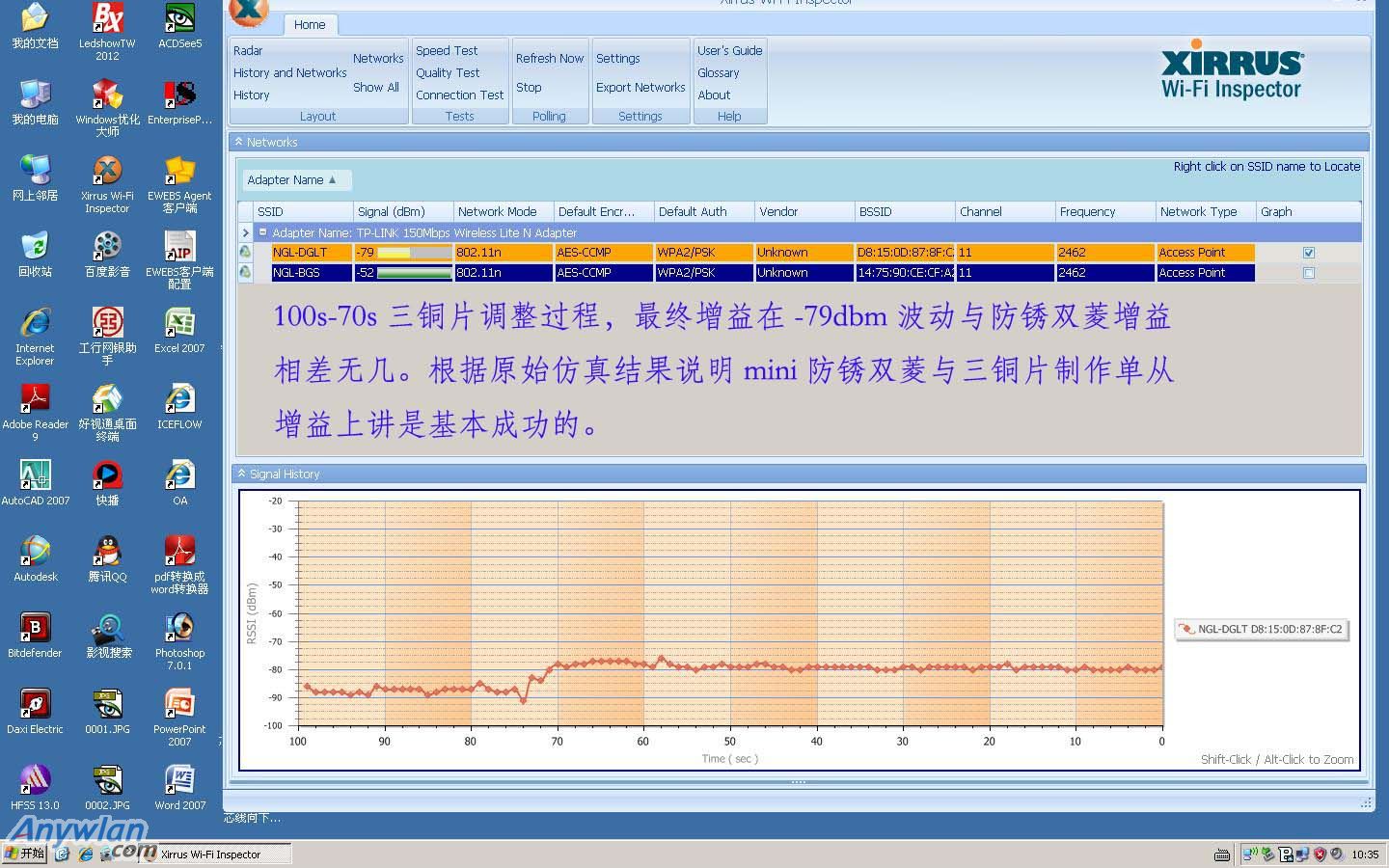
Task: Sort by Channel column header
Action: pos(1005,211)
